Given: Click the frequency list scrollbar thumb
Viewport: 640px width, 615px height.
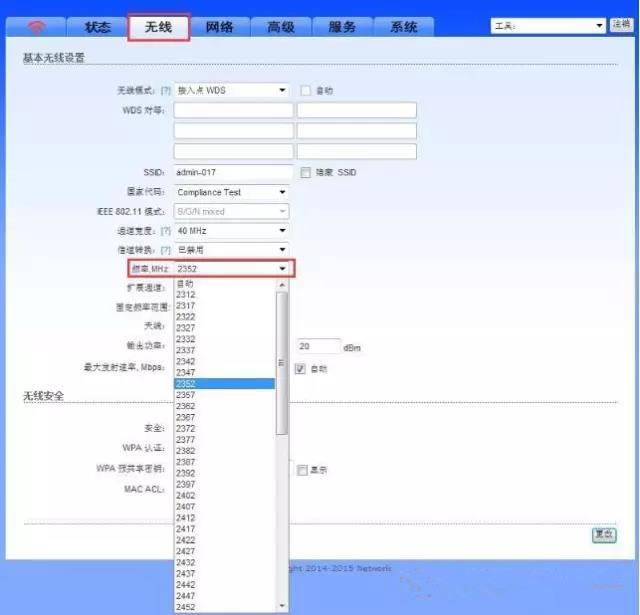Looking at the screenshot, I should click(x=282, y=363).
